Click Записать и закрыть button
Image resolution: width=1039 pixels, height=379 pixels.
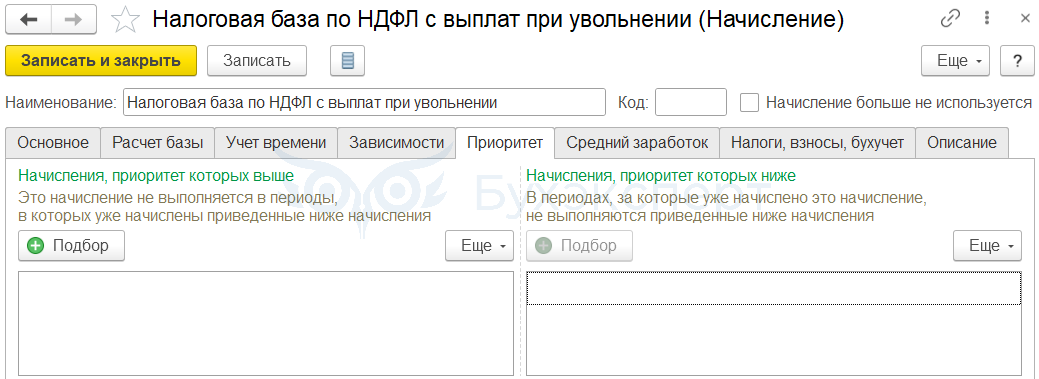tap(101, 61)
